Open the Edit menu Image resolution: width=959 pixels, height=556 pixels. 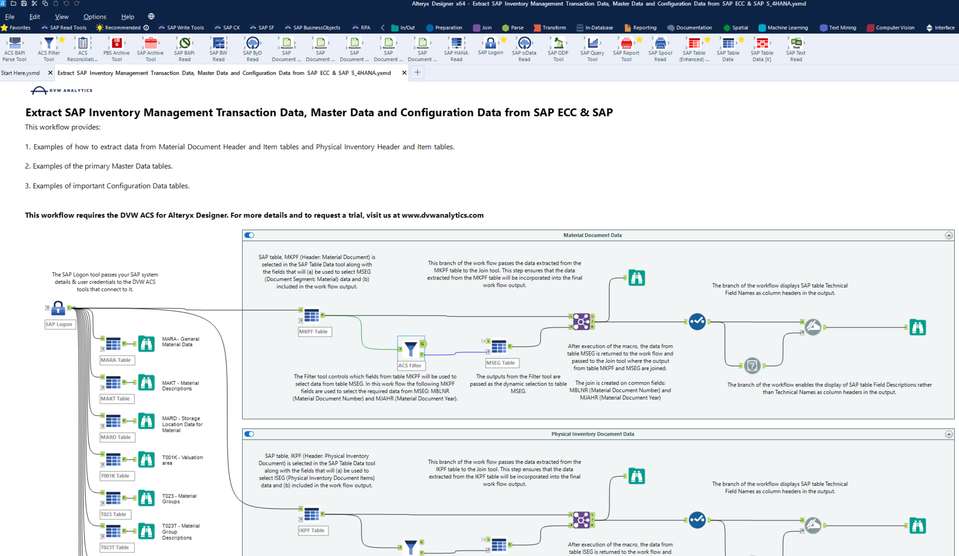(35, 17)
